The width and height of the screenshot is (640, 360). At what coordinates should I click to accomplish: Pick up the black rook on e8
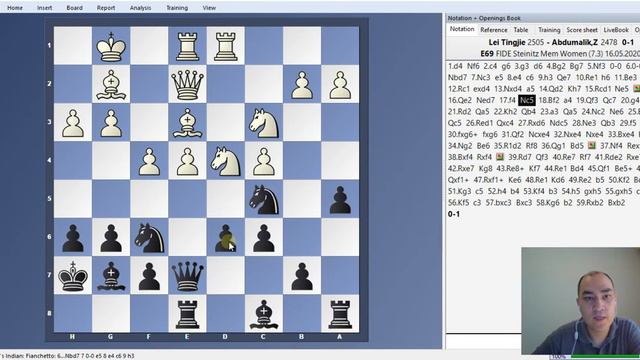click(187, 314)
